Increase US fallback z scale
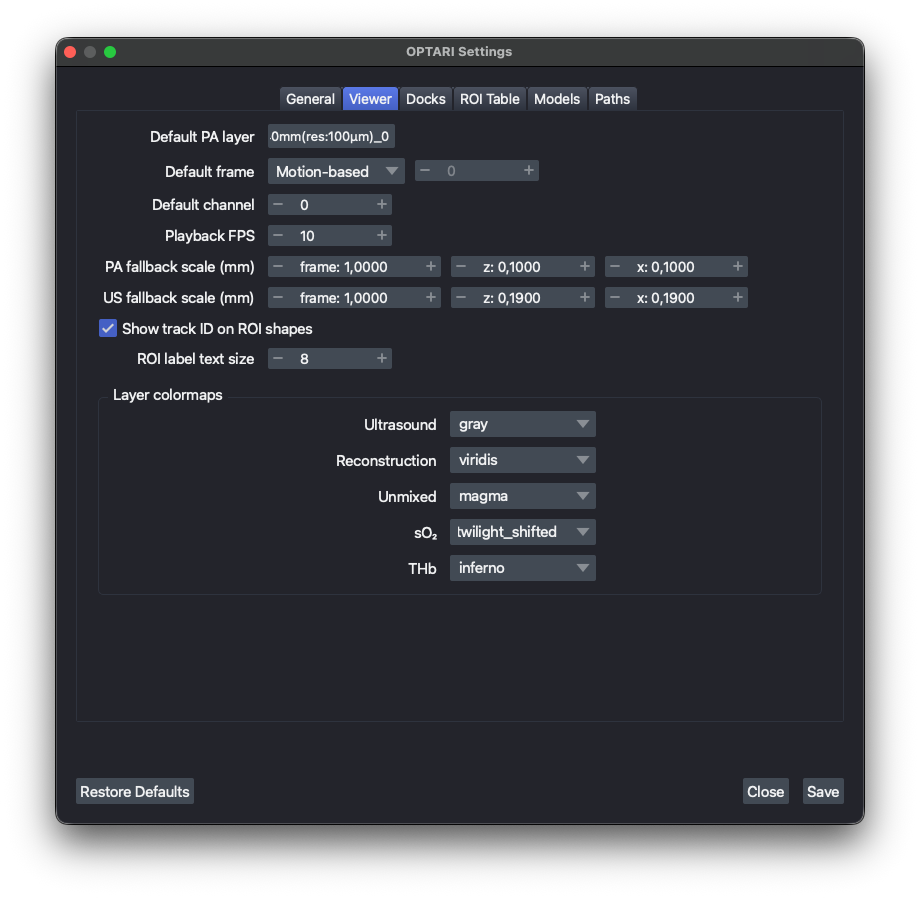This screenshot has height=898, width=920. click(x=584, y=298)
